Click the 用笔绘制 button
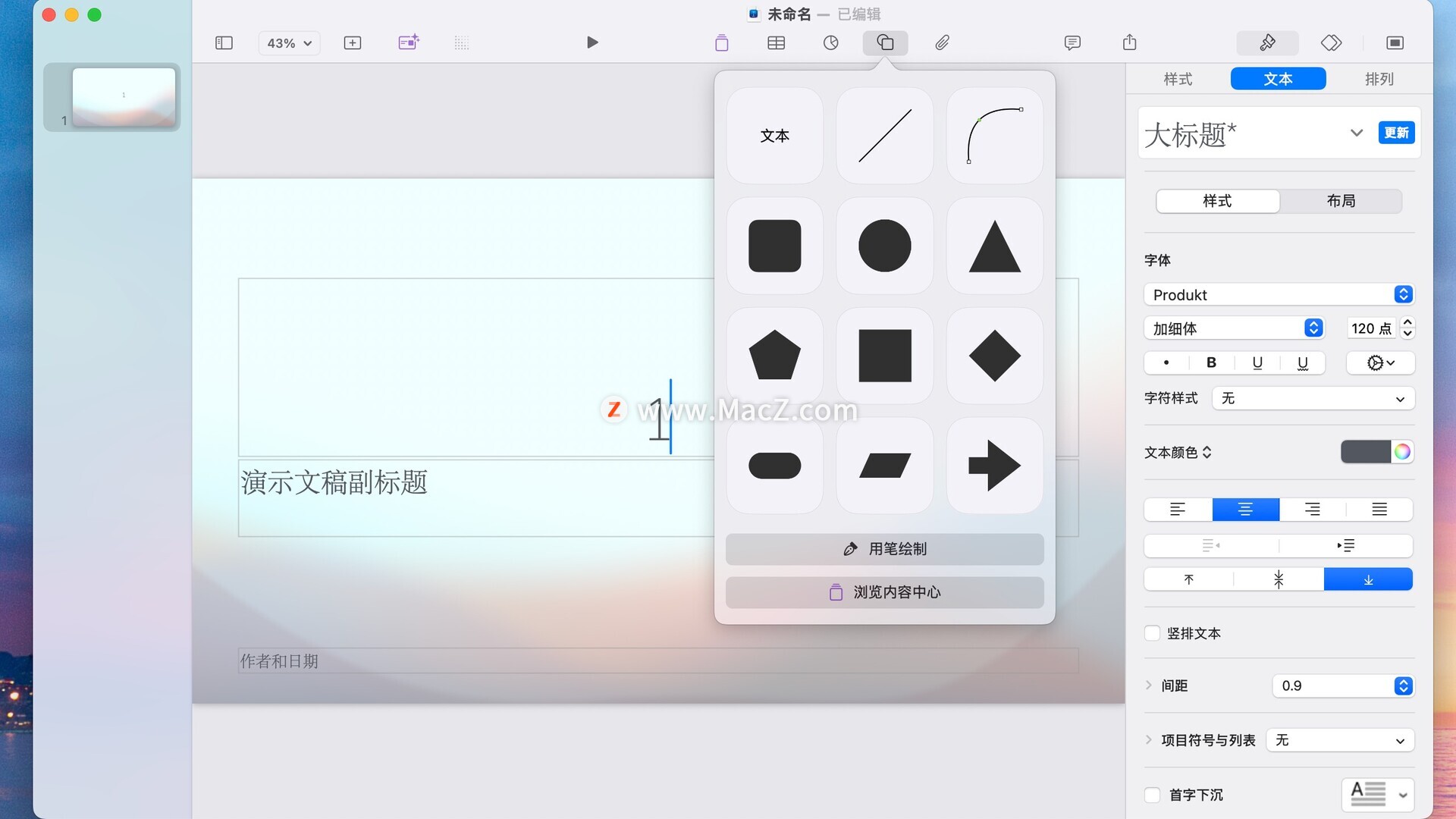Image resolution: width=1456 pixels, height=819 pixels. click(x=884, y=549)
